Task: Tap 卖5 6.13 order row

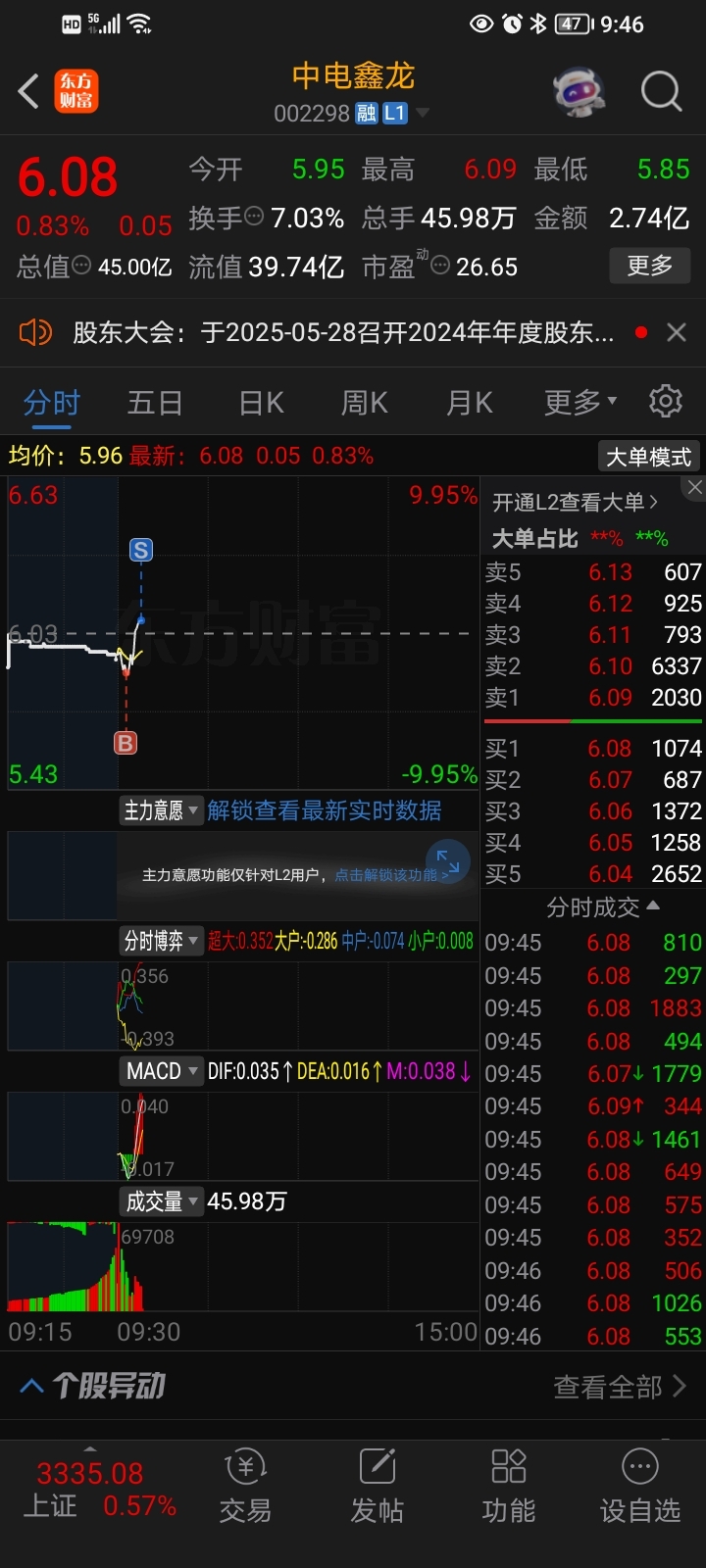Action: (593, 572)
